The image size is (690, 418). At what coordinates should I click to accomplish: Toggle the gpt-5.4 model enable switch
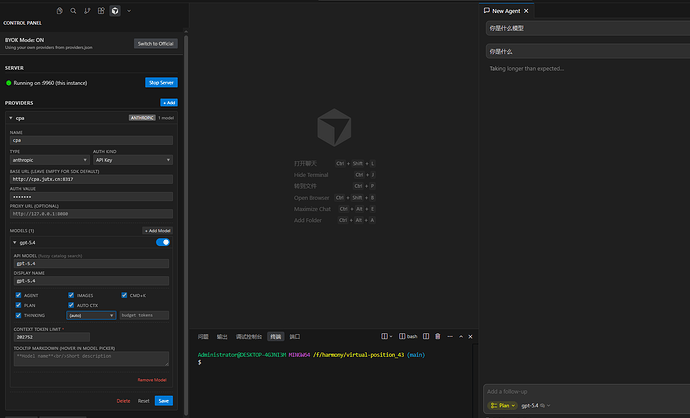[163, 242]
